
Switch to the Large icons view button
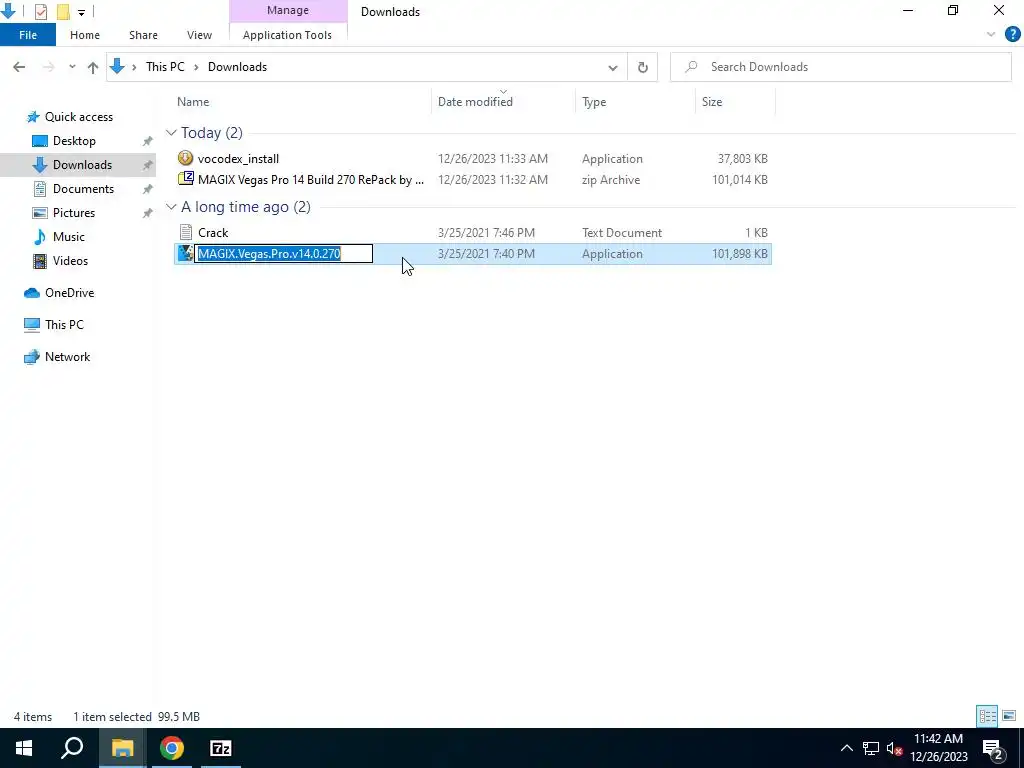coord(1009,716)
